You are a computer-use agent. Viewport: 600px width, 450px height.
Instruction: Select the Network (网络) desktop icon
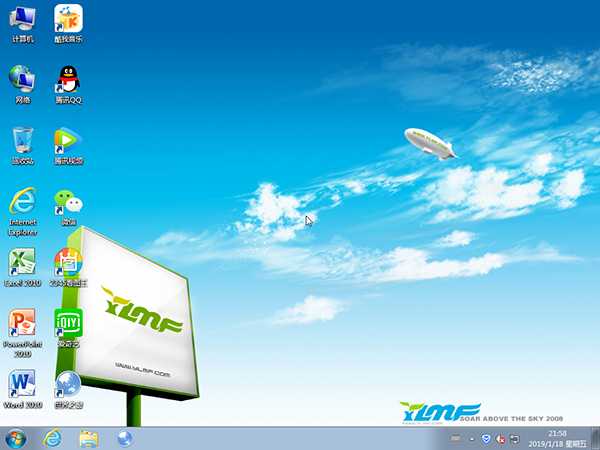[23, 85]
